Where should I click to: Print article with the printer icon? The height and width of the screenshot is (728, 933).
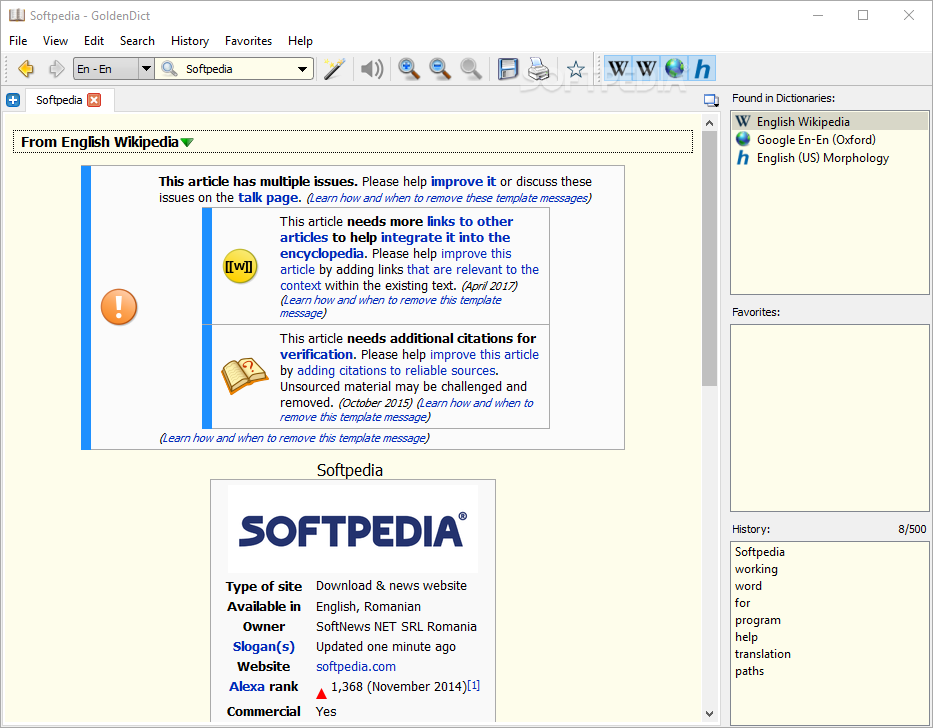click(538, 69)
